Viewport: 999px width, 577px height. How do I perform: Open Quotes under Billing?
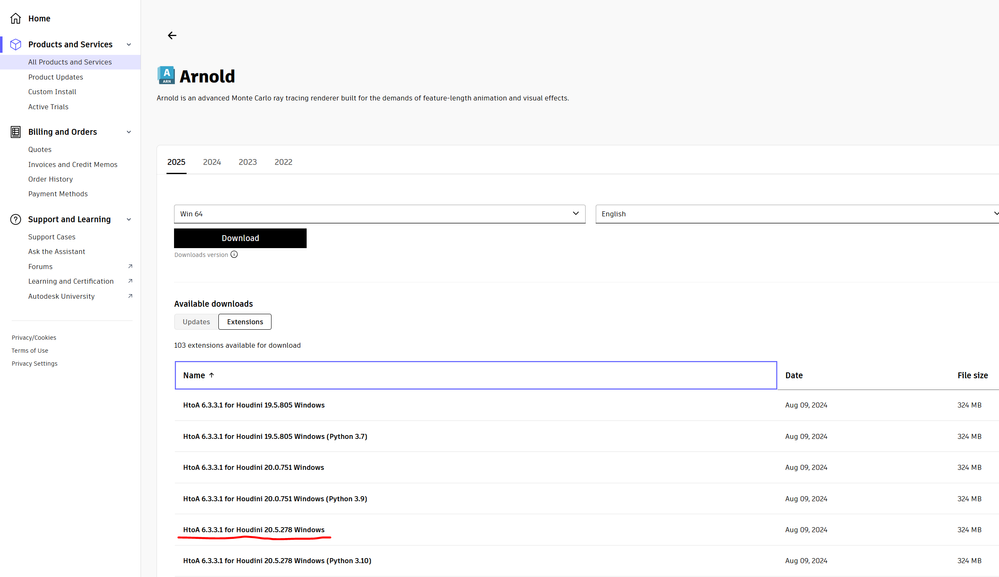tap(40, 150)
